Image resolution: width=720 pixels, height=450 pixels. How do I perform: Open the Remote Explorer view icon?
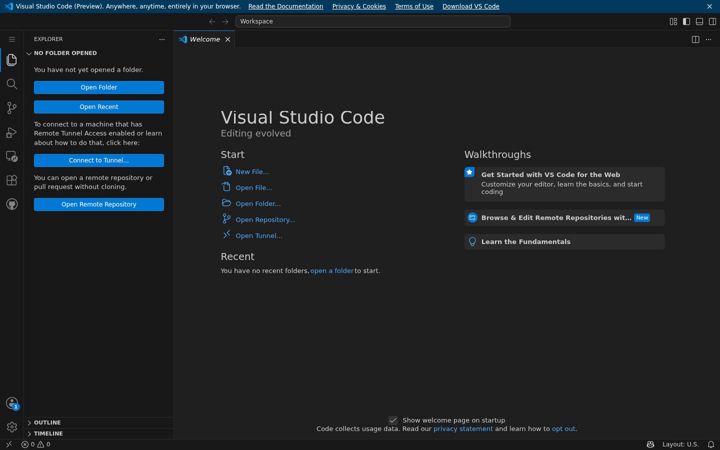pyautogui.click(x=12, y=156)
